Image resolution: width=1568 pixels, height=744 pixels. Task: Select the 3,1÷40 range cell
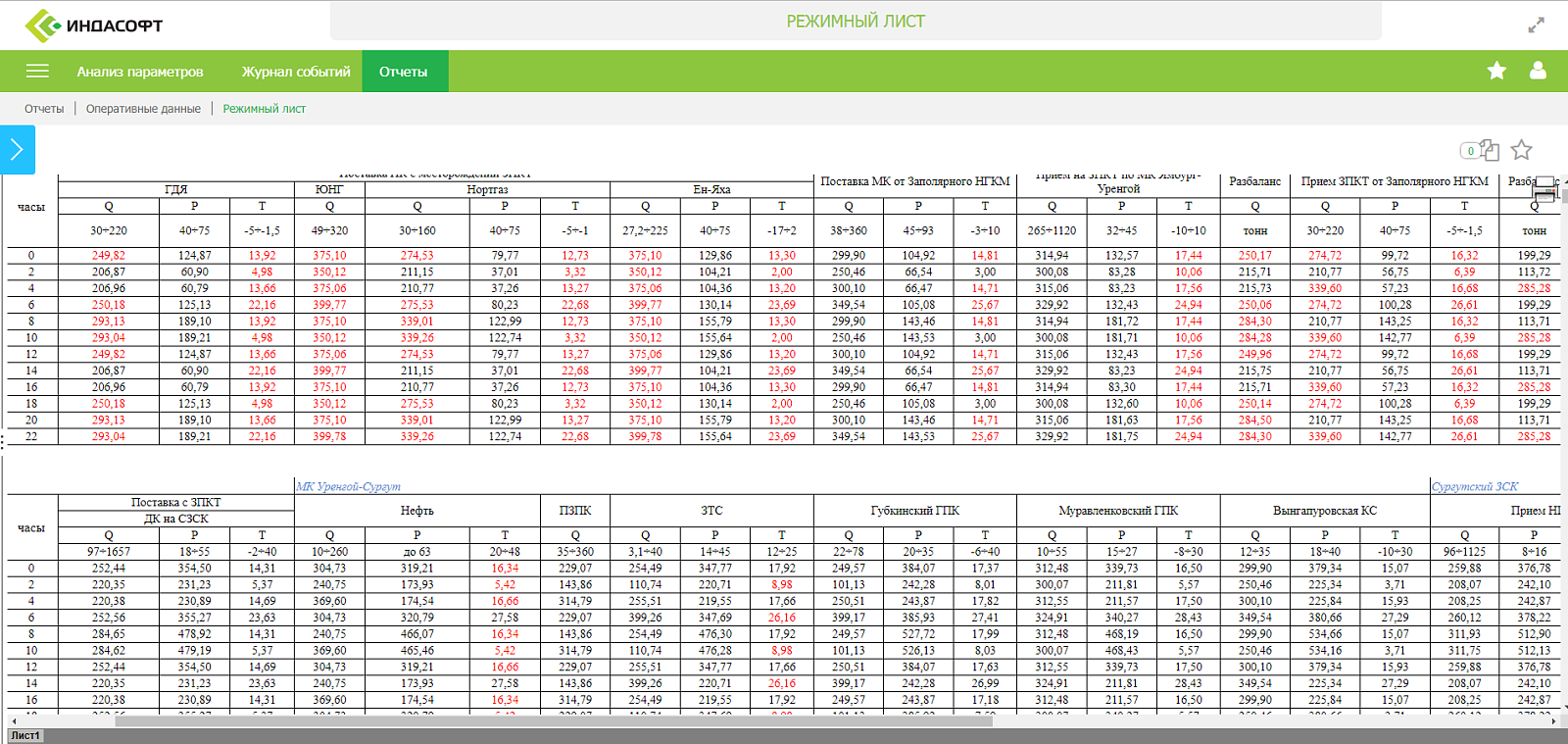(x=645, y=551)
